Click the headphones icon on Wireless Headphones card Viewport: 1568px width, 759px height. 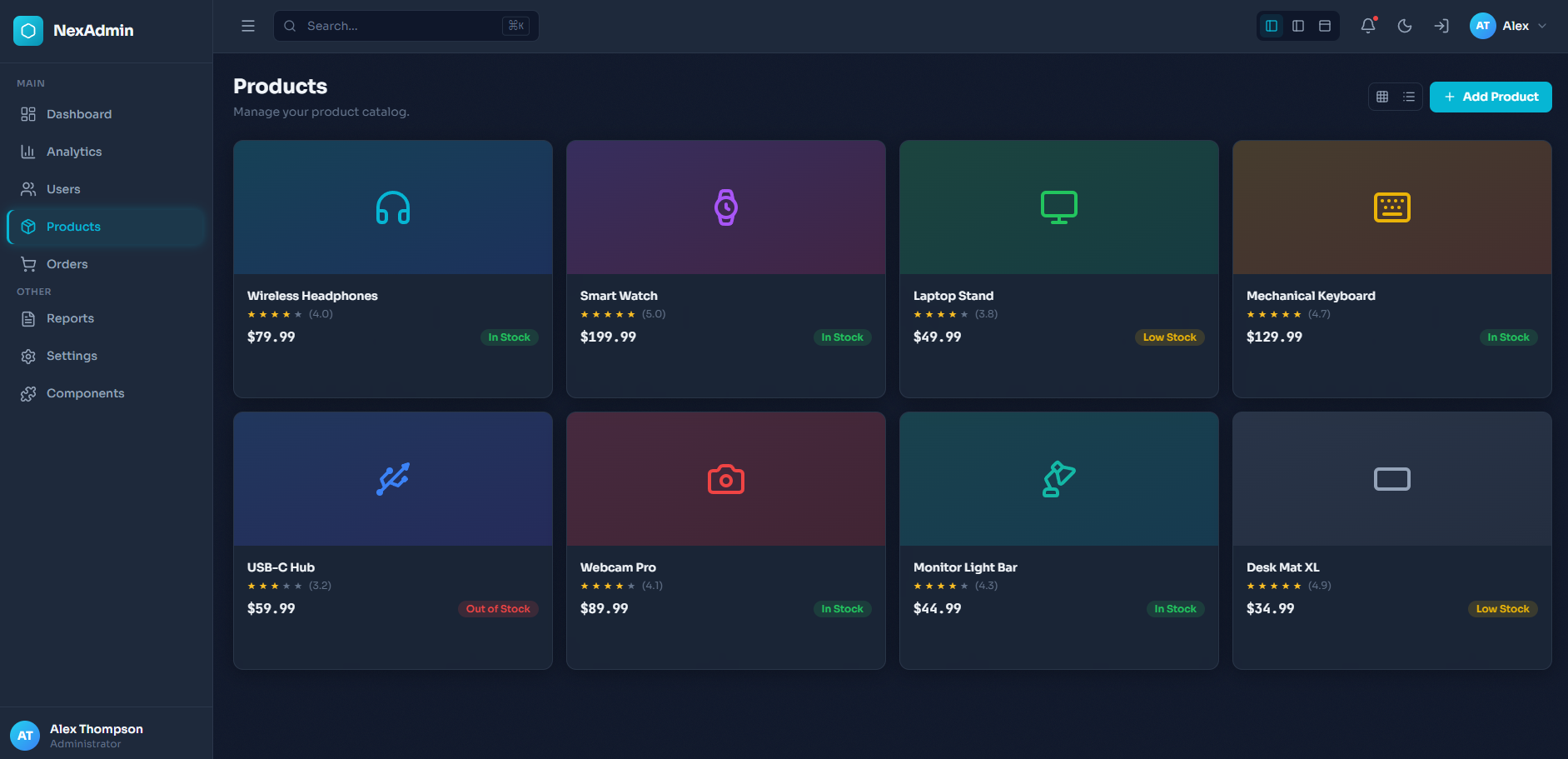[x=393, y=207]
